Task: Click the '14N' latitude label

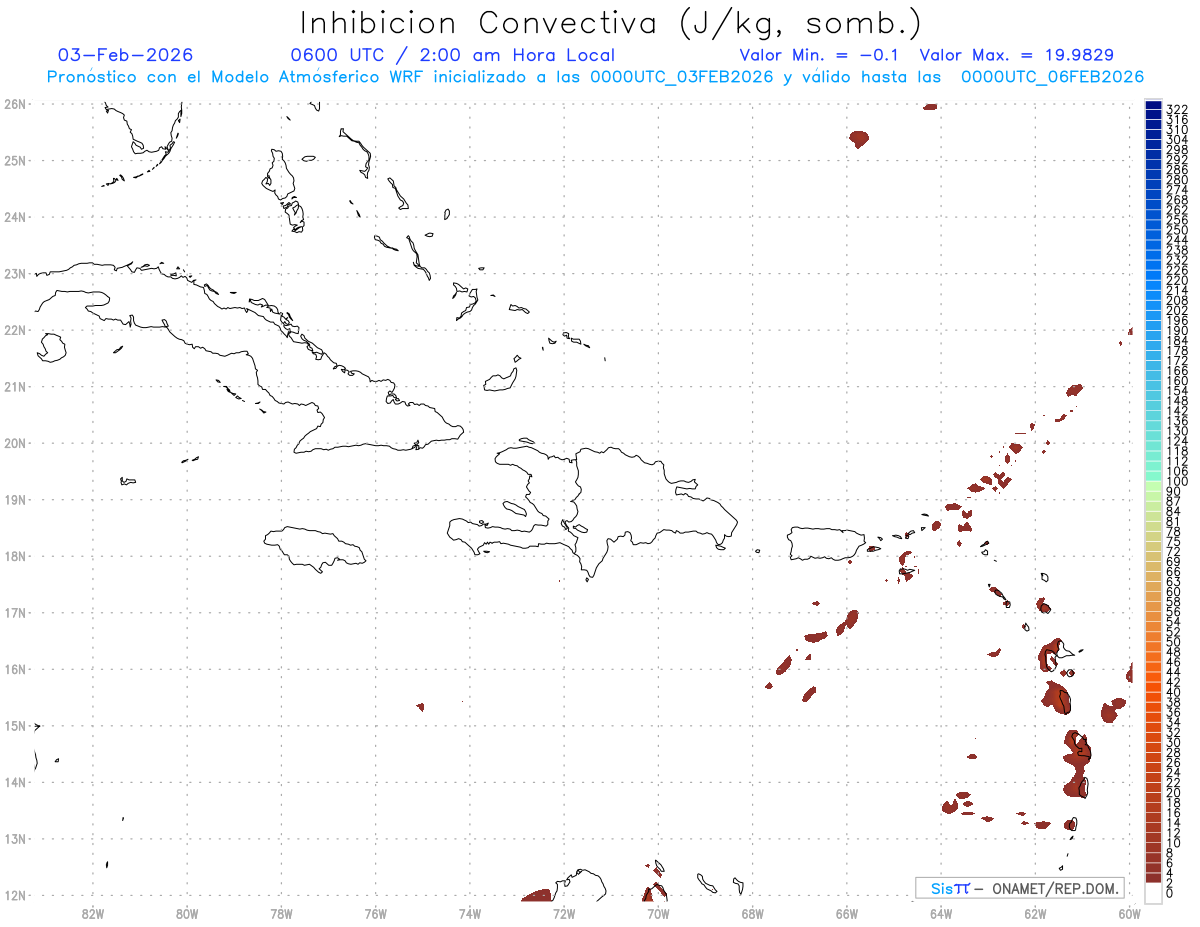Action: 15,782
